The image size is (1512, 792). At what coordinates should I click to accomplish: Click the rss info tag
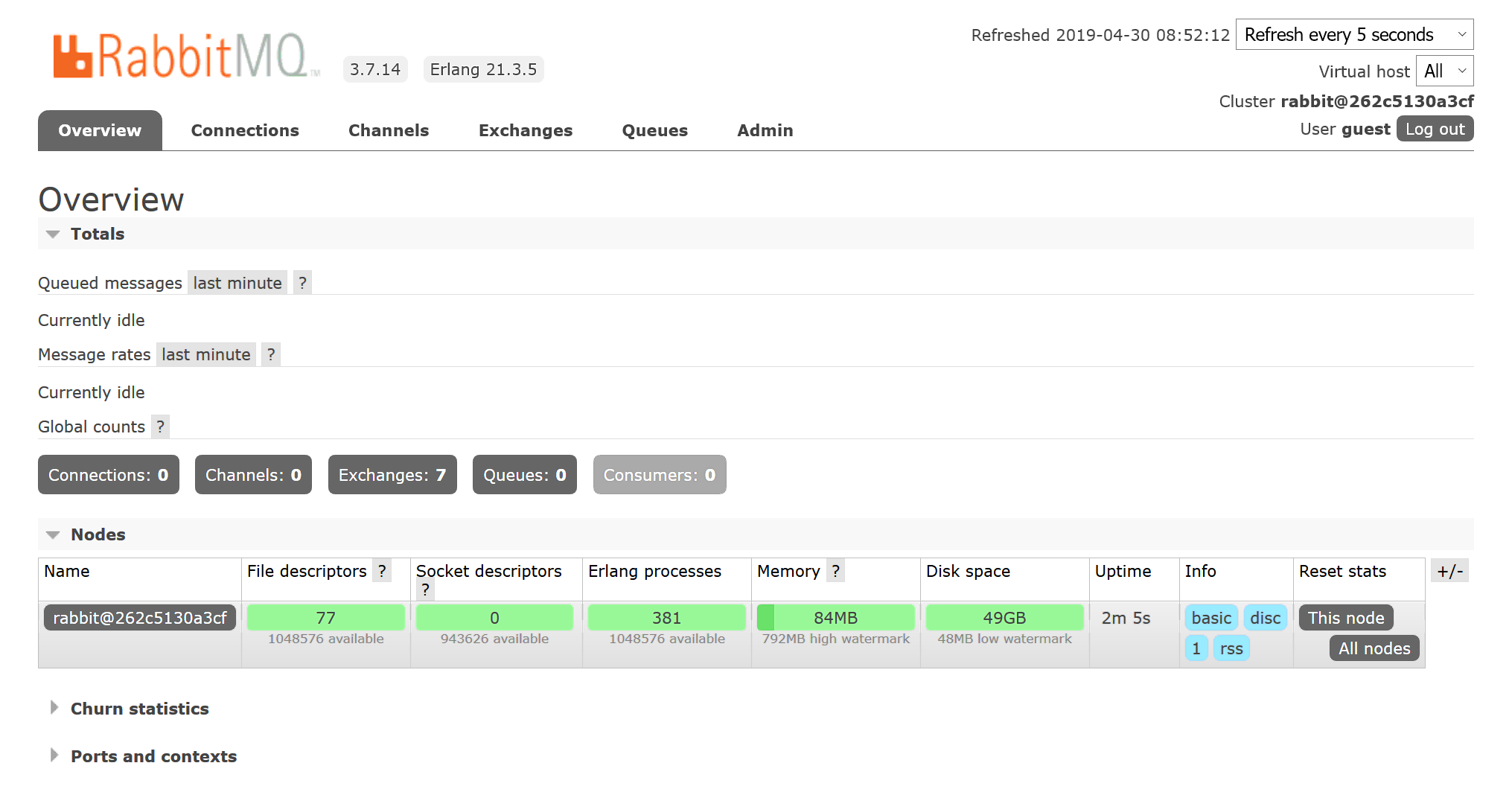click(1231, 648)
